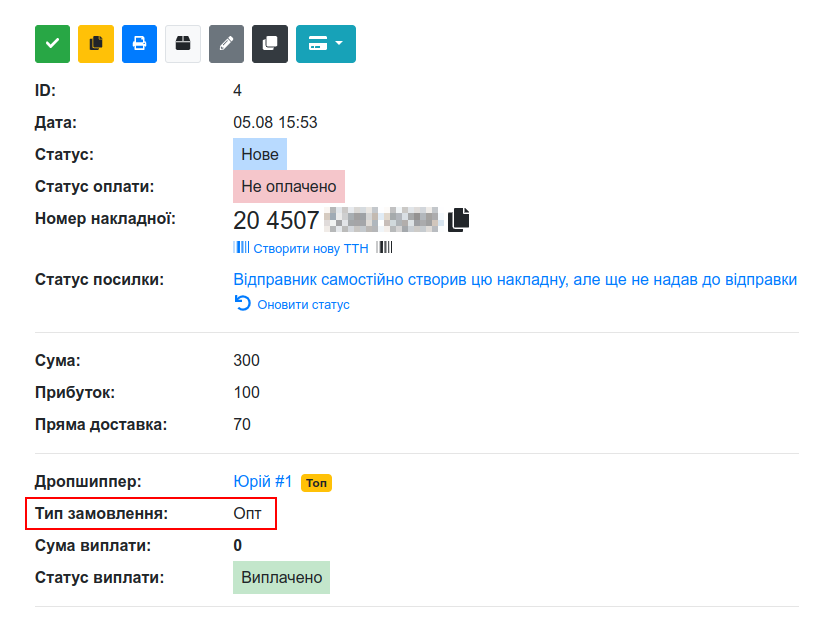Image resolution: width=817 pixels, height=640 pixels.
Task: Open parcel status text link 'Відправник самостійно створив'
Action: point(515,279)
